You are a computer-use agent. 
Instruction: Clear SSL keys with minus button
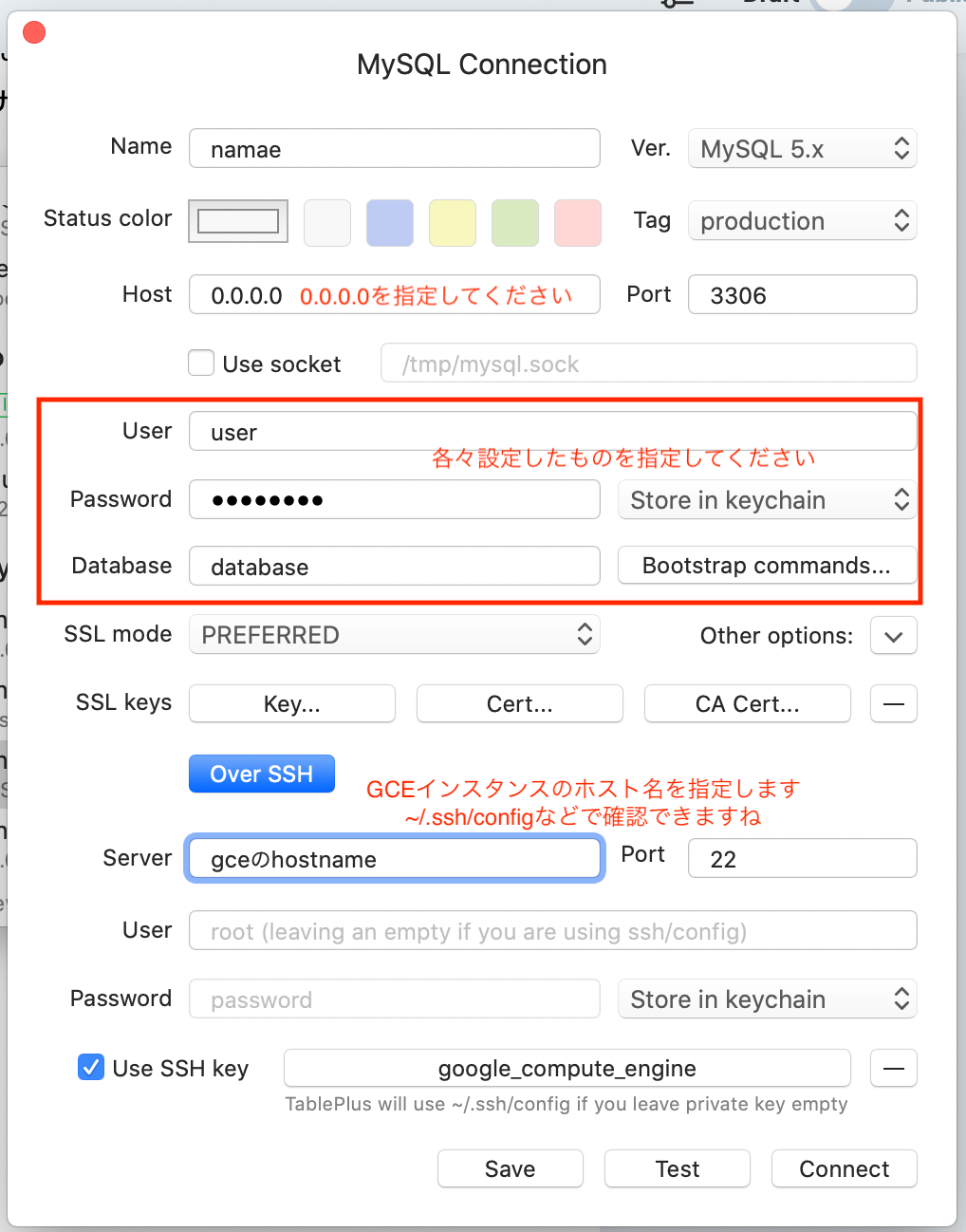pyautogui.click(x=894, y=703)
